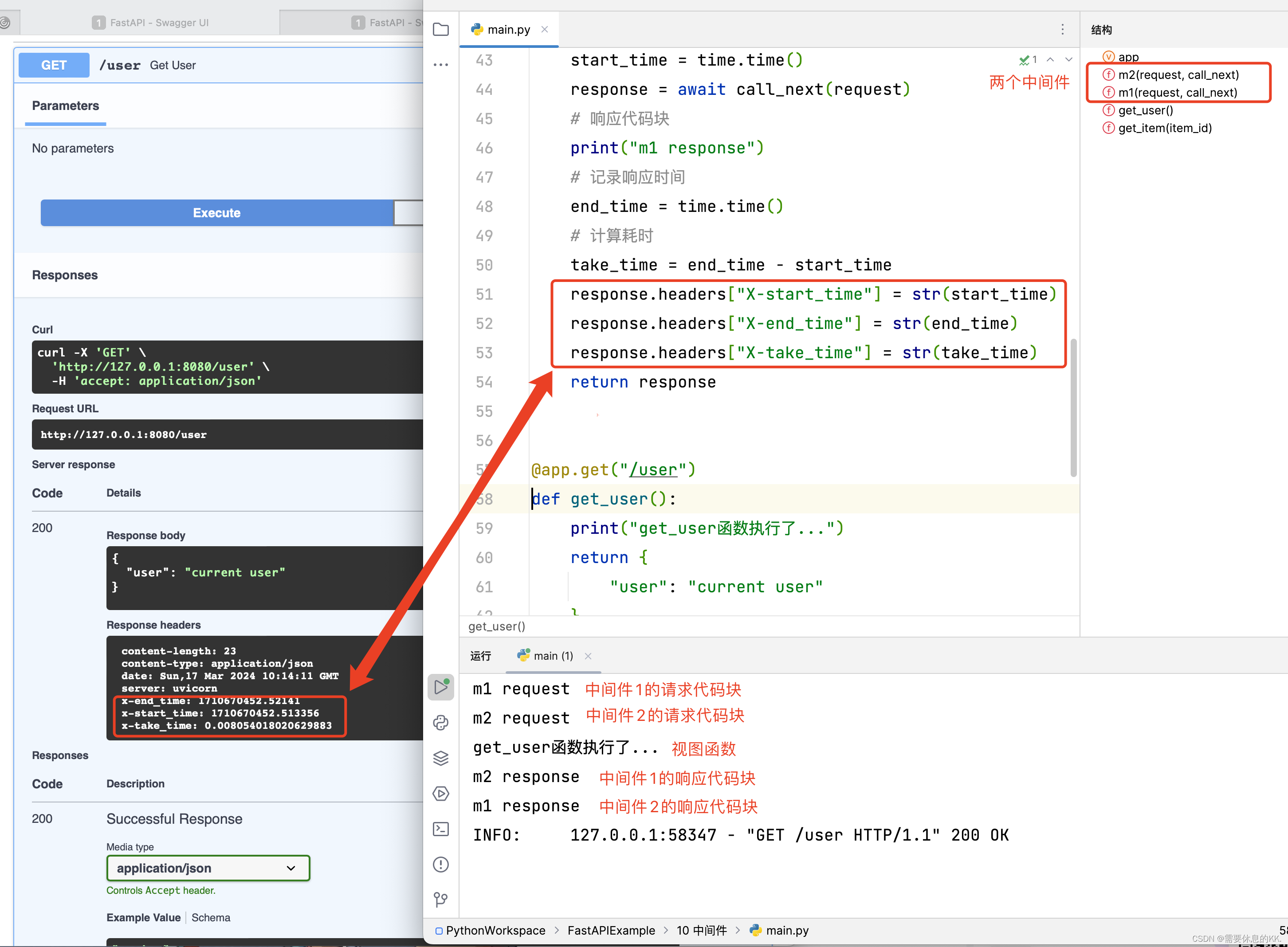Click the 'm2 response' console output line
This screenshot has width=1288, height=947.
point(526,777)
